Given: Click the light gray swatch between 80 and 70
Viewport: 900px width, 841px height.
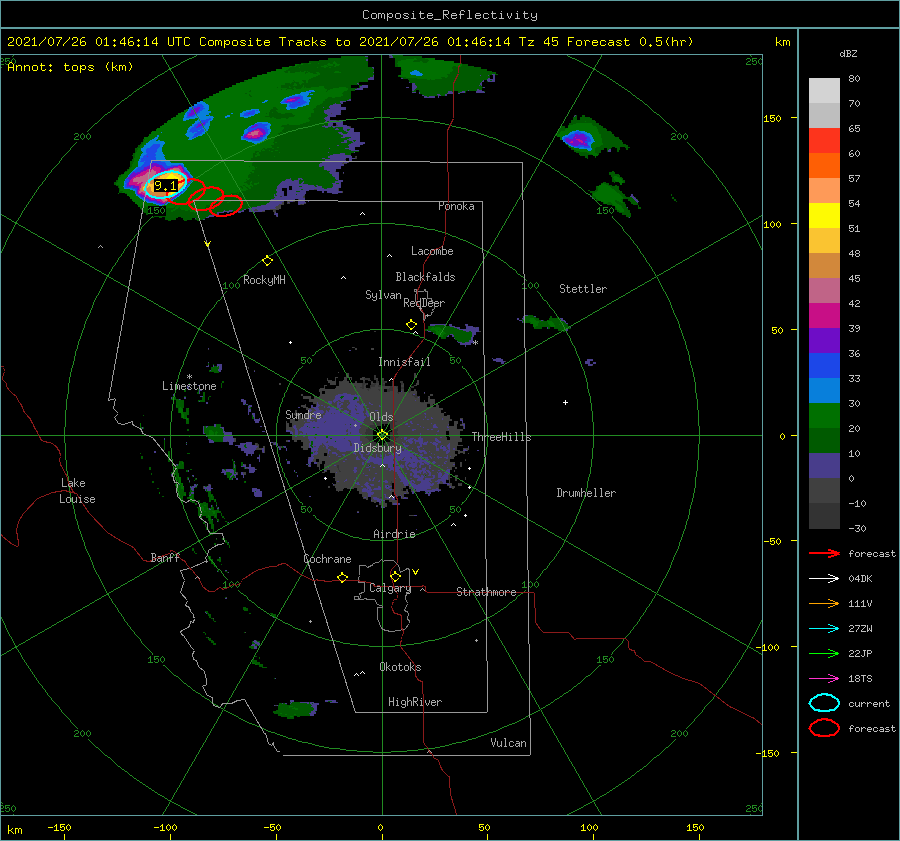Looking at the screenshot, I should coord(824,91).
